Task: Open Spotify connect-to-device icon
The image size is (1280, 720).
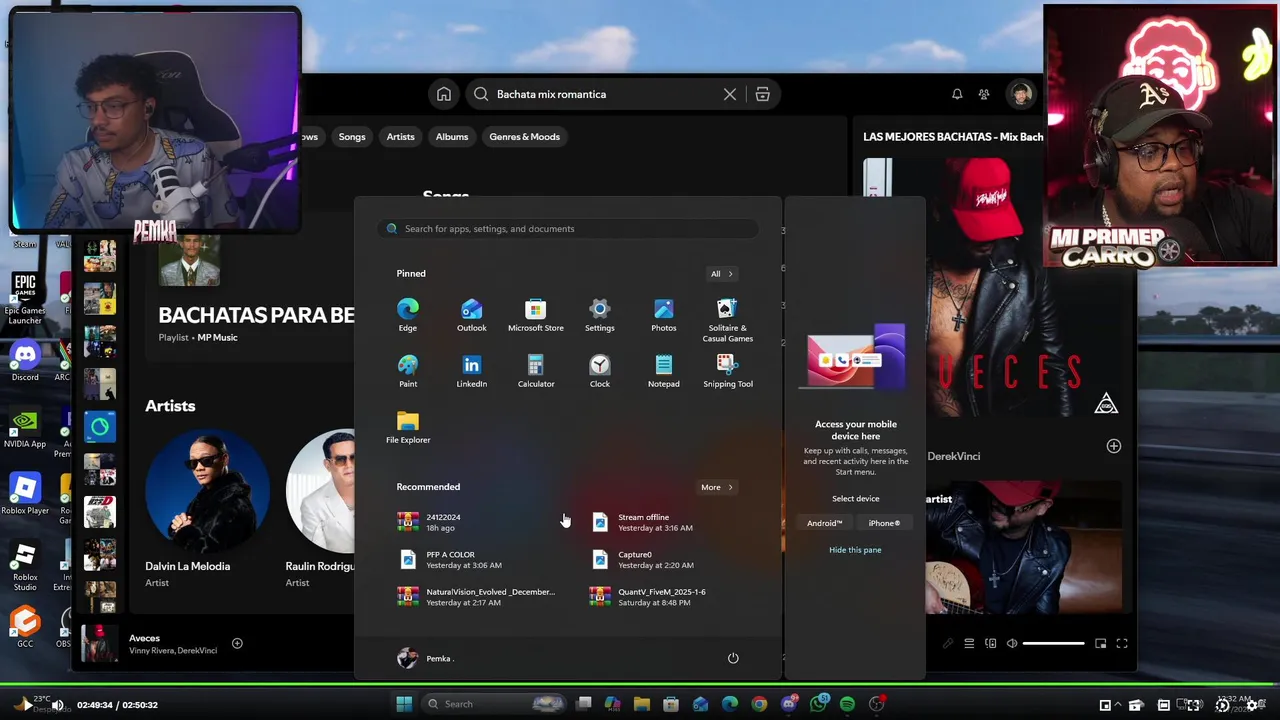Action: click(991, 644)
